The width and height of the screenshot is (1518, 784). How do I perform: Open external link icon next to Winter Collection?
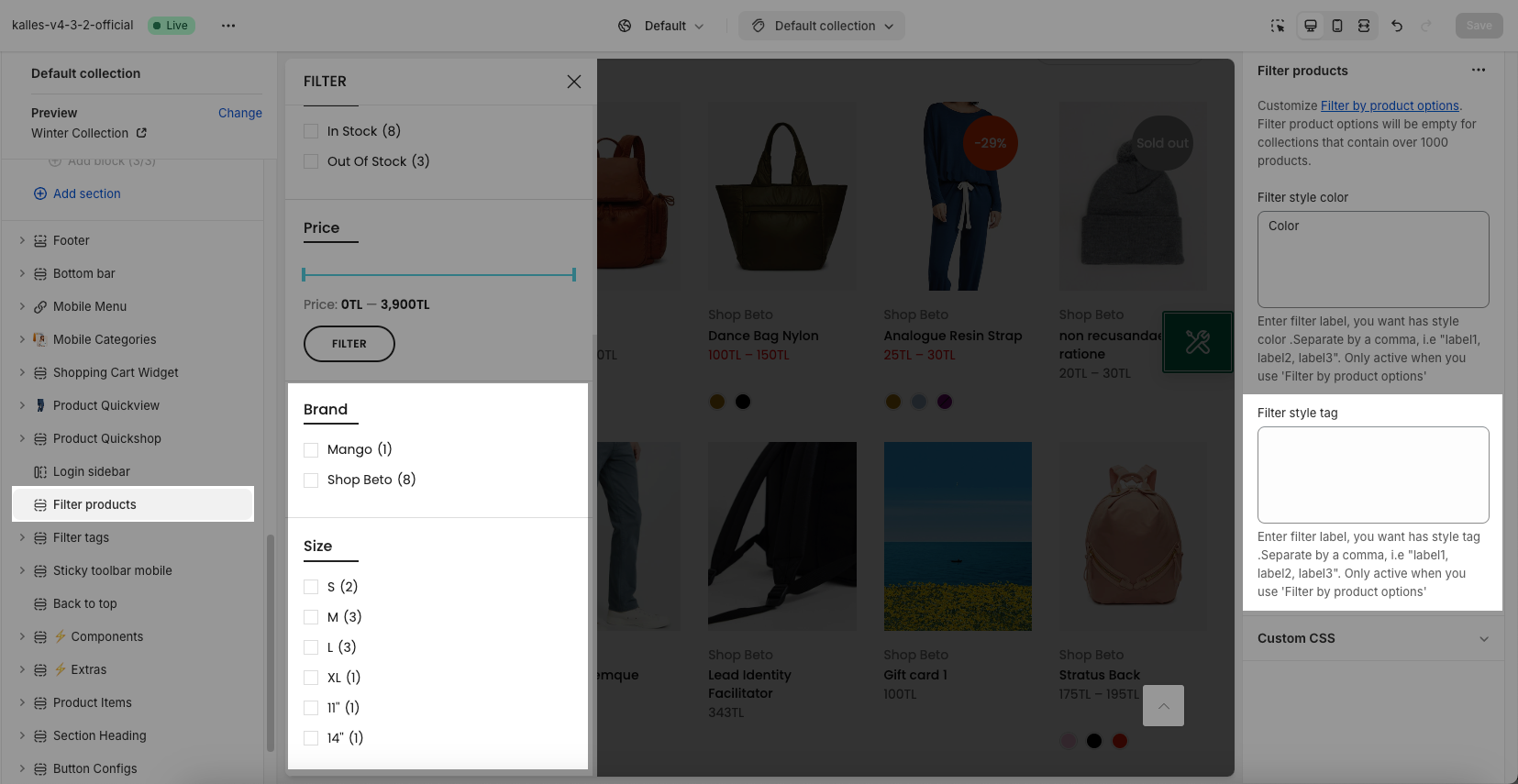pos(141,133)
